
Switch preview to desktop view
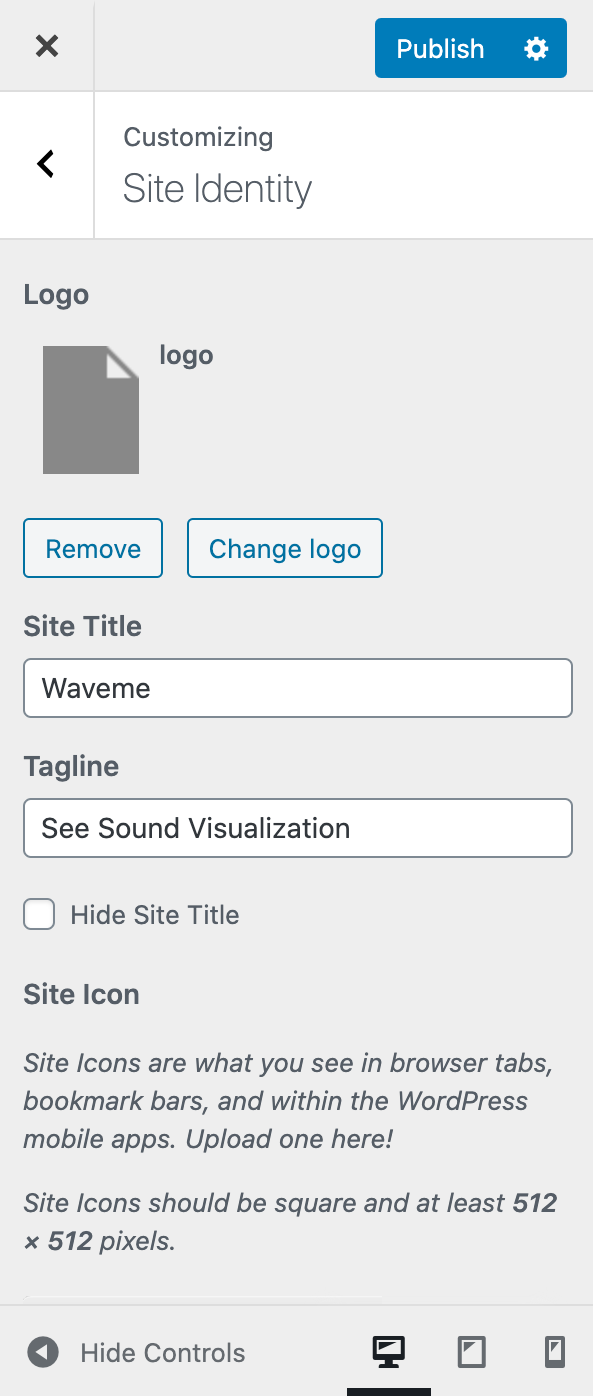click(x=388, y=1352)
